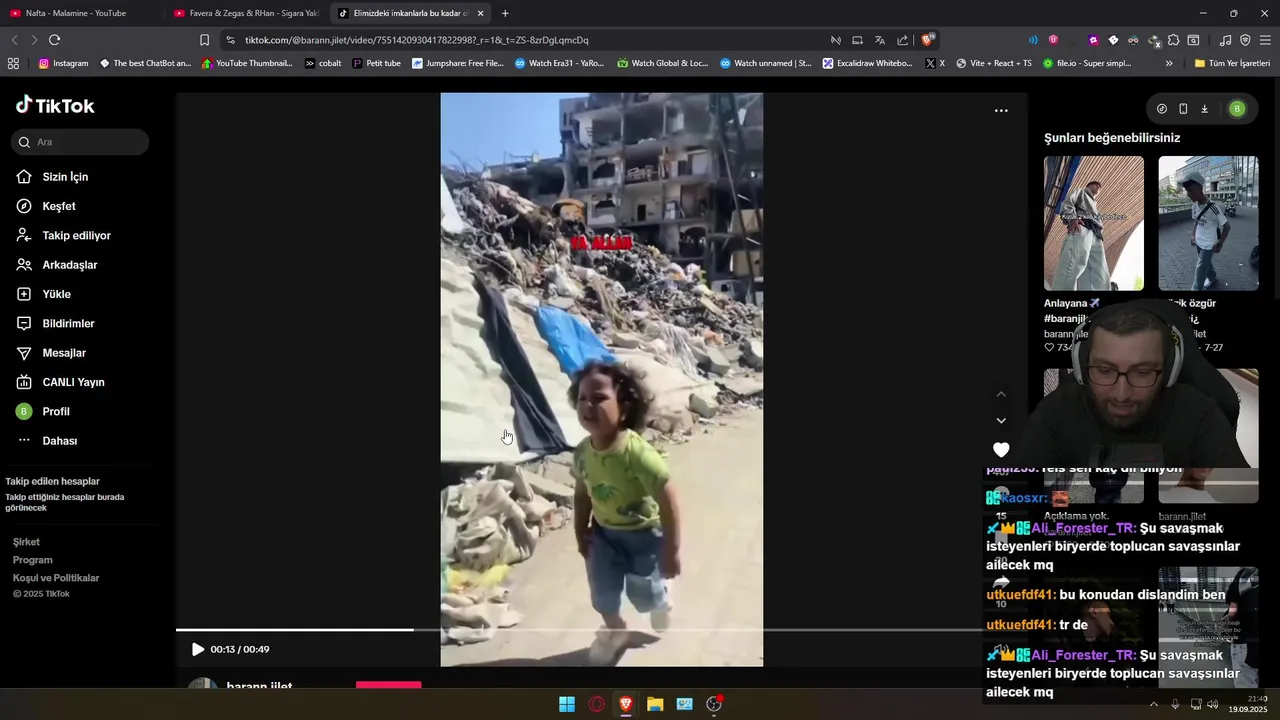This screenshot has width=1280, height=720.
Task: Open File Explorer in taskbar
Action: coord(655,704)
